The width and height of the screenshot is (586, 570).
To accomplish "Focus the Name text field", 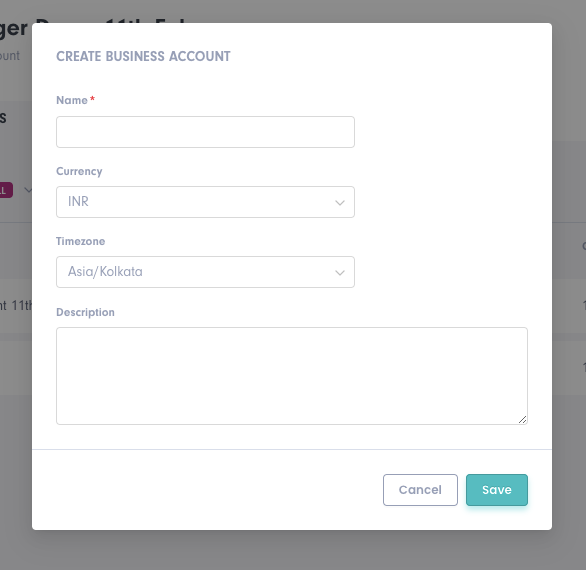I will [205, 132].
